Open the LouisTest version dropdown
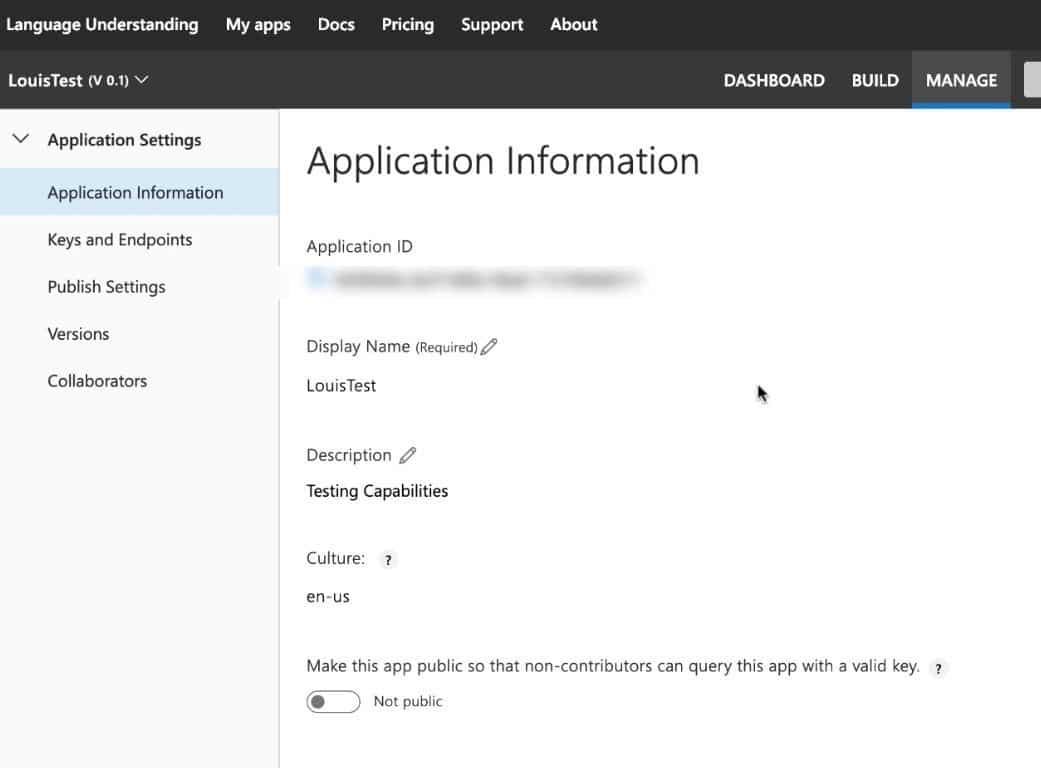 [x=141, y=80]
